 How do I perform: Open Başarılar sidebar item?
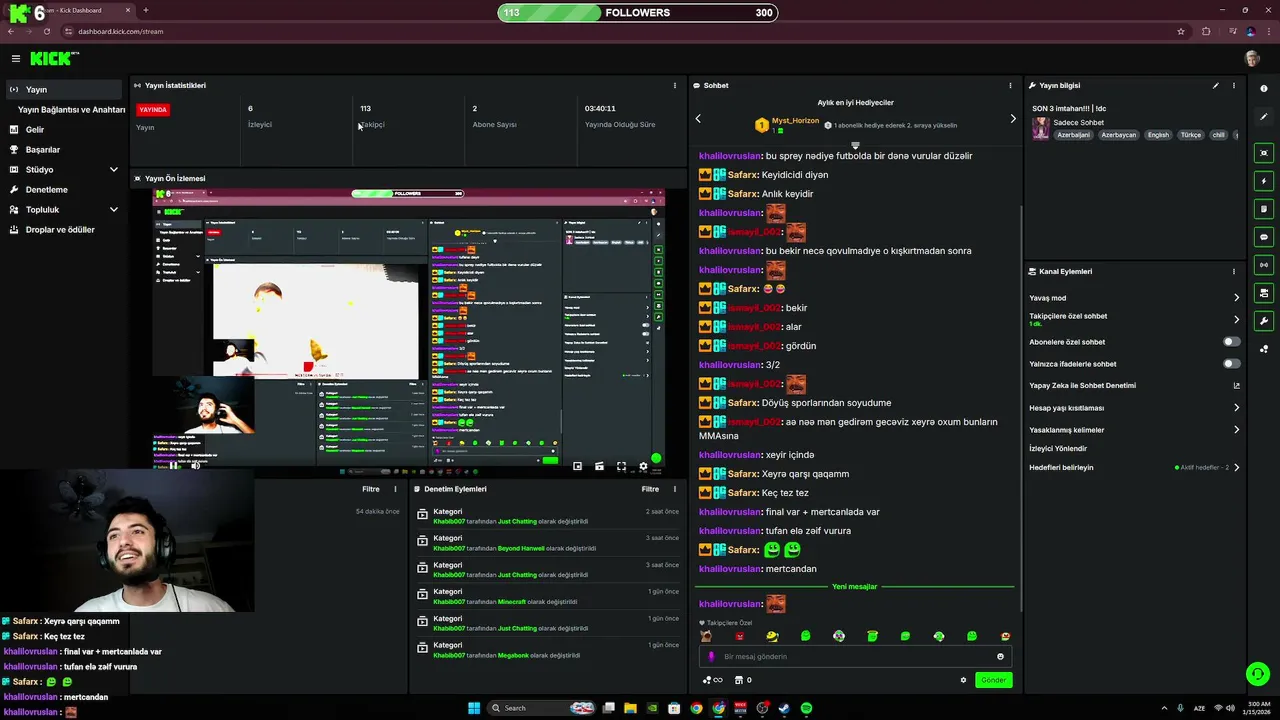point(64,149)
